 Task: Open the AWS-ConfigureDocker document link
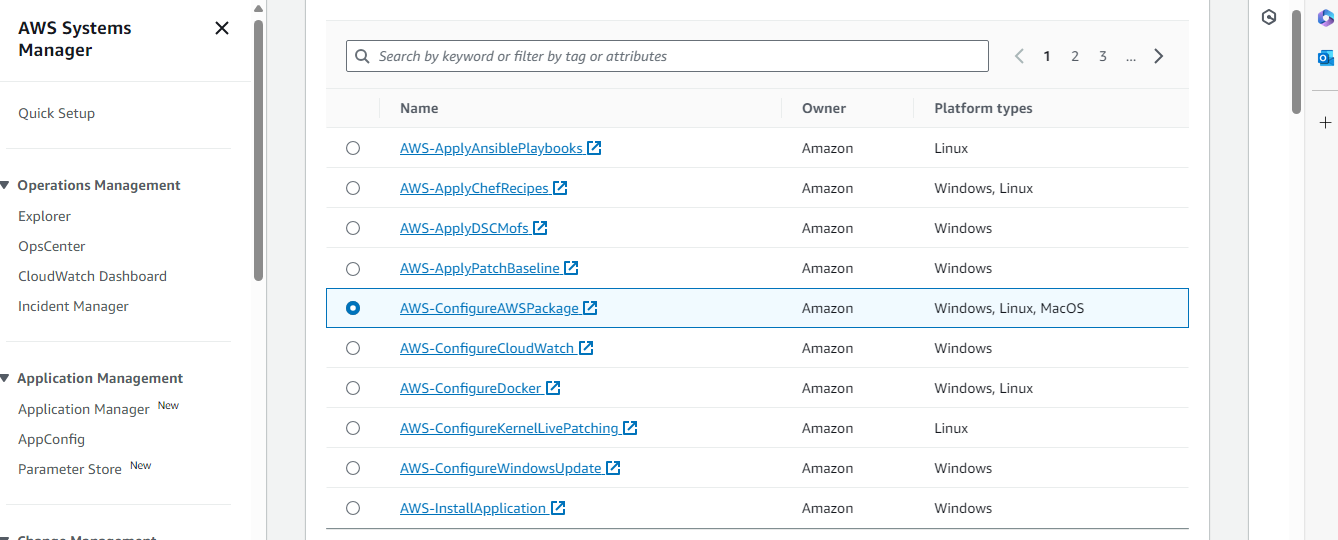pyautogui.click(x=471, y=388)
